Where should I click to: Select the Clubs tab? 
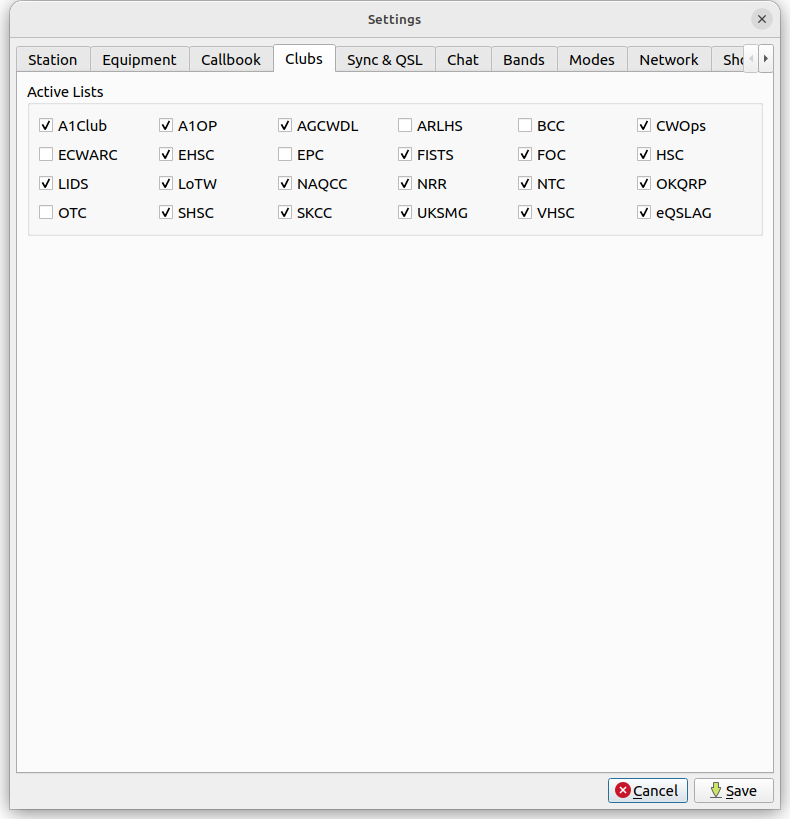click(x=304, y=58)
